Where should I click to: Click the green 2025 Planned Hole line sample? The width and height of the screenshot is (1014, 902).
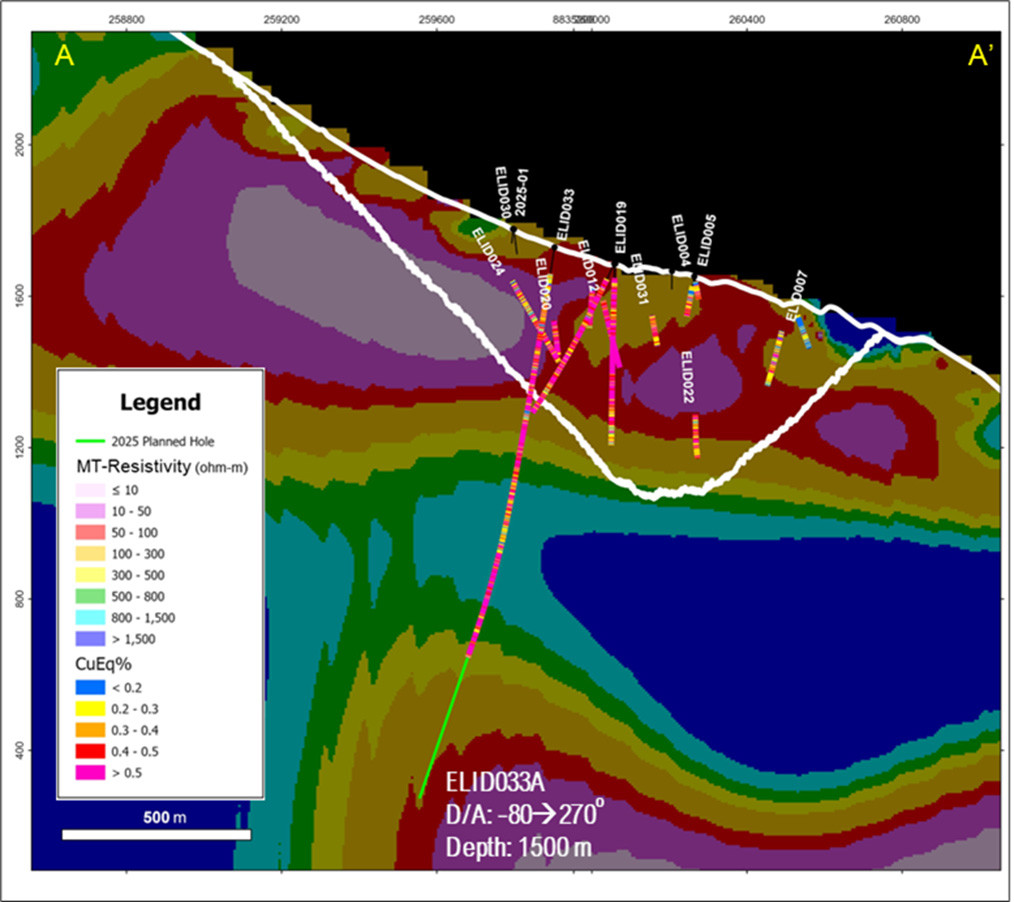coord(91,442)
